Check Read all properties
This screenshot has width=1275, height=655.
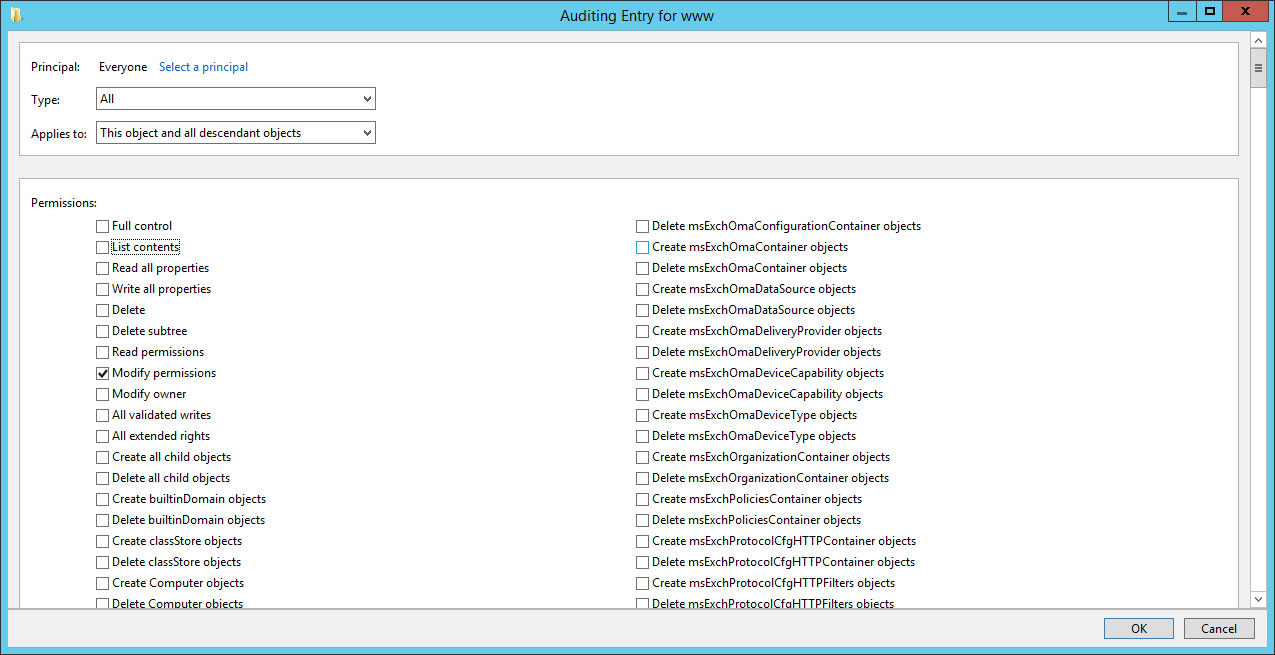(102, 268)
